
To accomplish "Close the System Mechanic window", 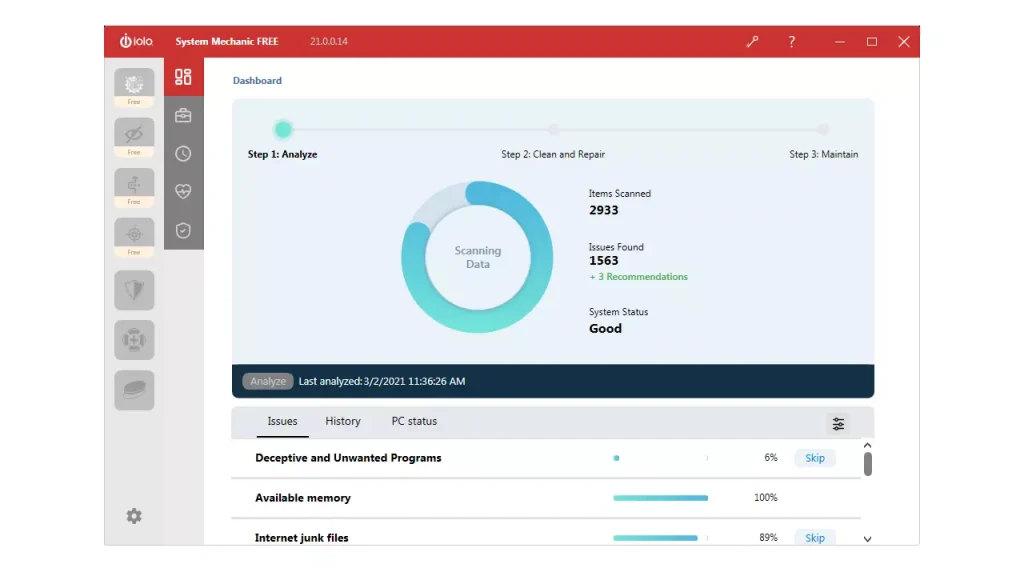I will point(904,42).
